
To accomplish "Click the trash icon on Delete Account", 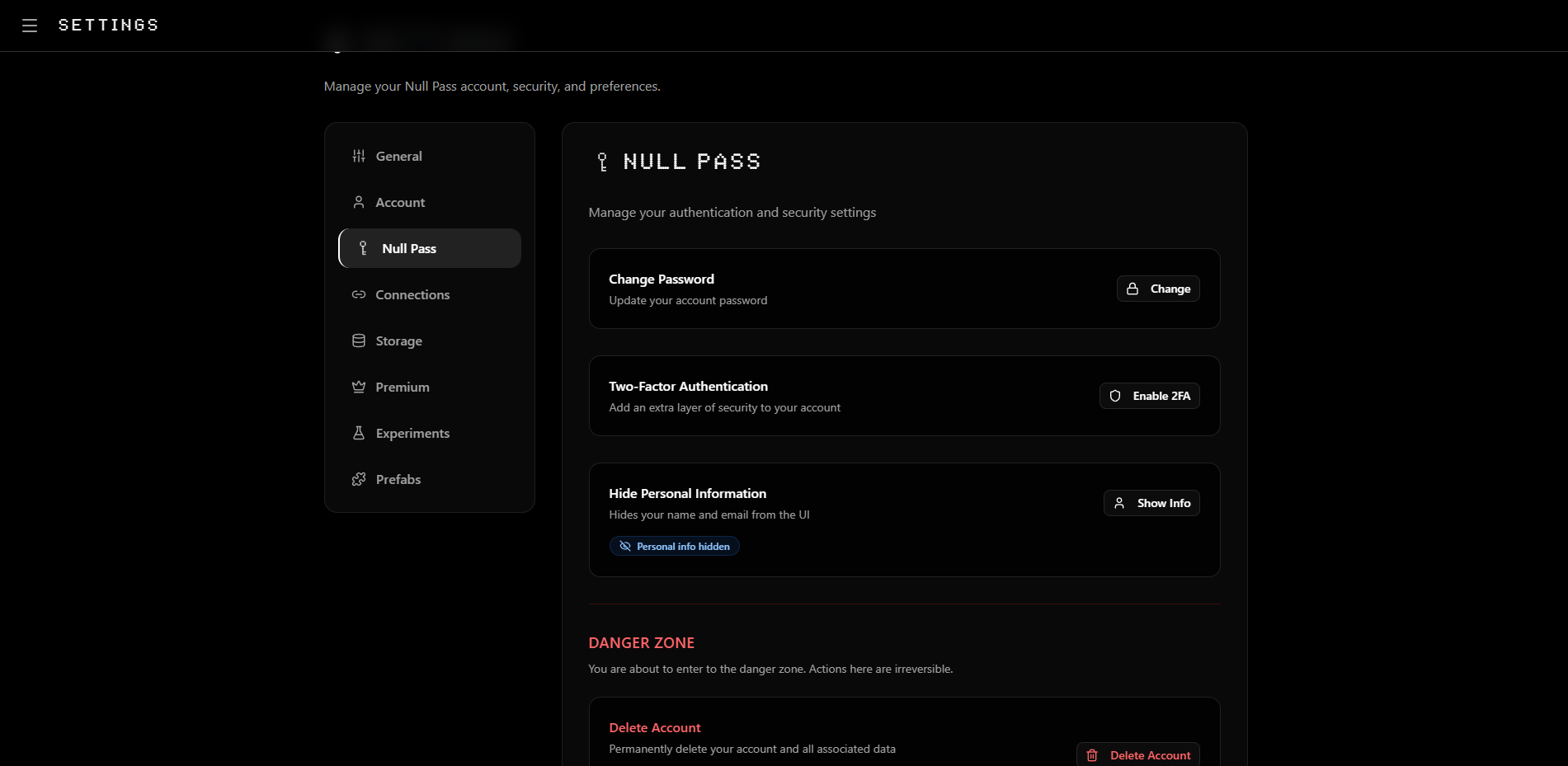I will [x=1092, y=755].
